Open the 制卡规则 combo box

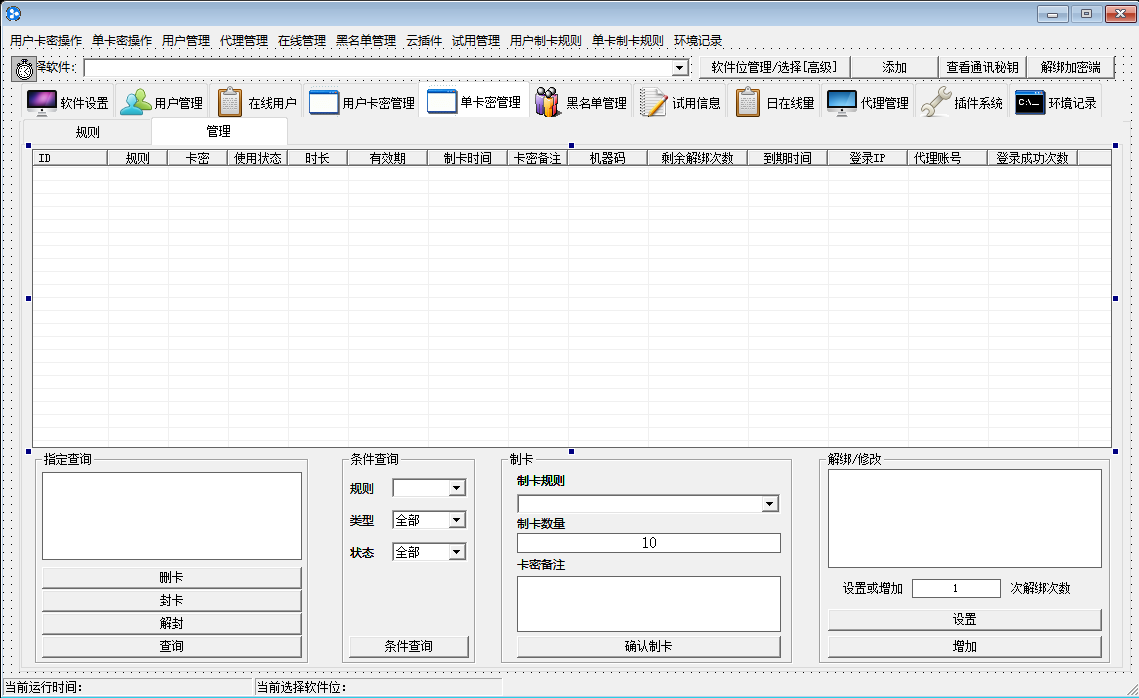[x=770, y=505]
